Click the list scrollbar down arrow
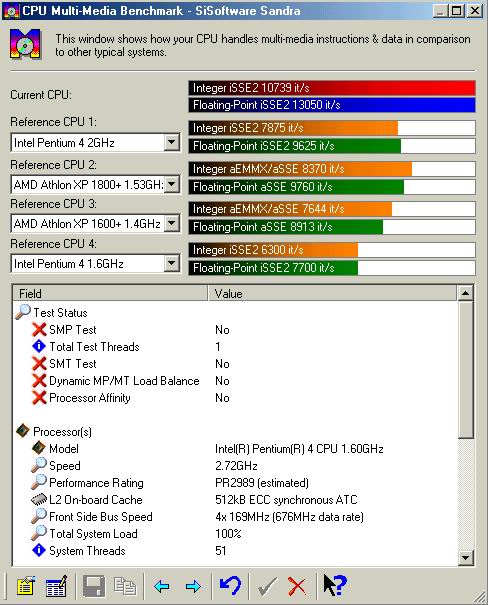 tap(466, 558)
